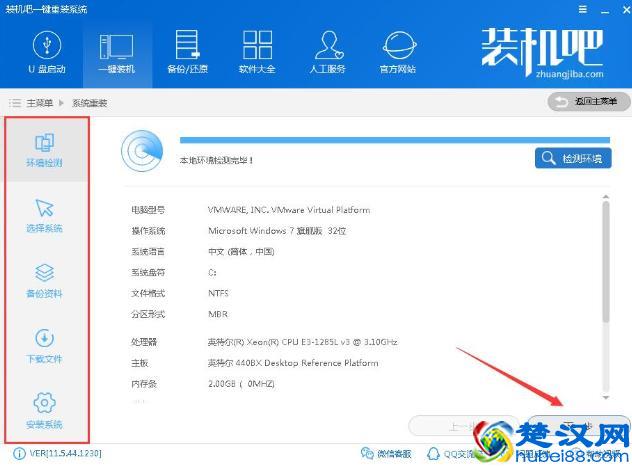Click the VER[11.5.44.1230] version text
Screen dimensions: 632x466
65,454
